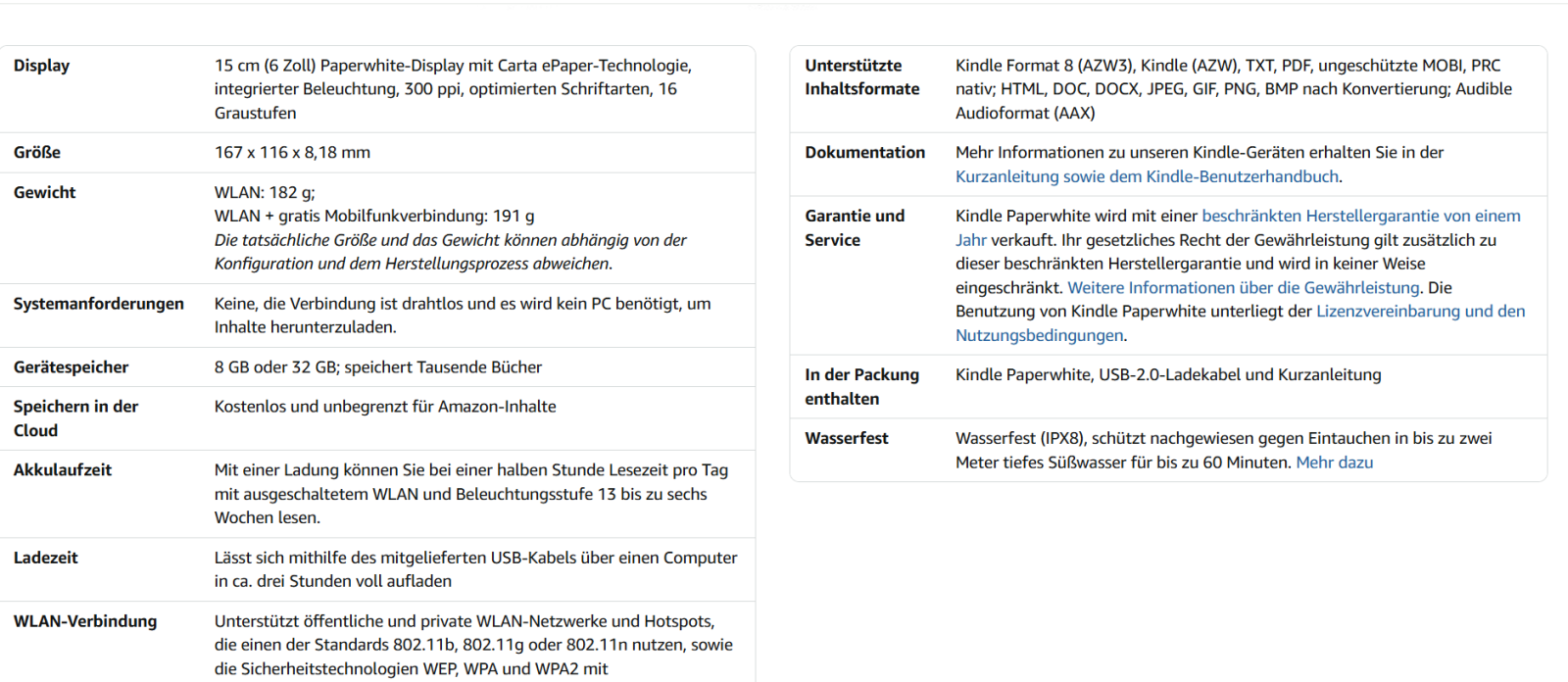Click the Display row label
Image resolution: width=1568 pixels, height=682 pixels.
pos(42,66)
